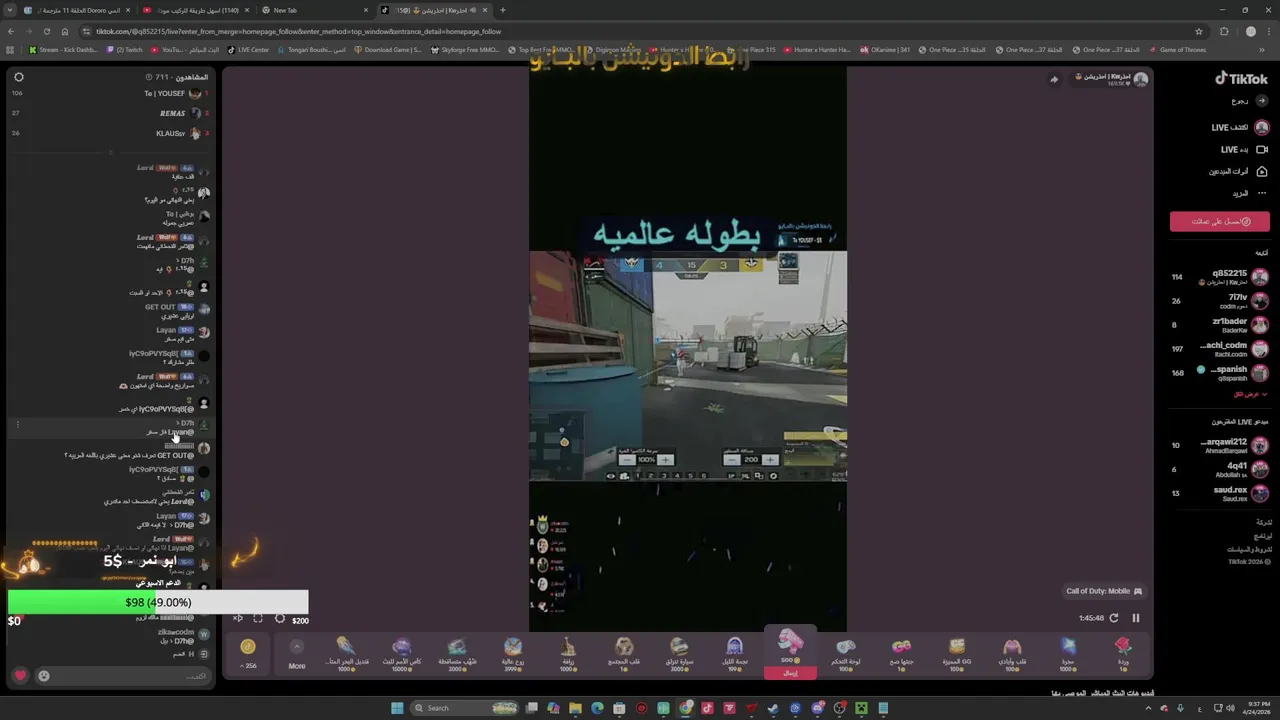This screenshot has height=720, width=1280.
Task: Pause the live stream
Action: tap(1136, 618)
